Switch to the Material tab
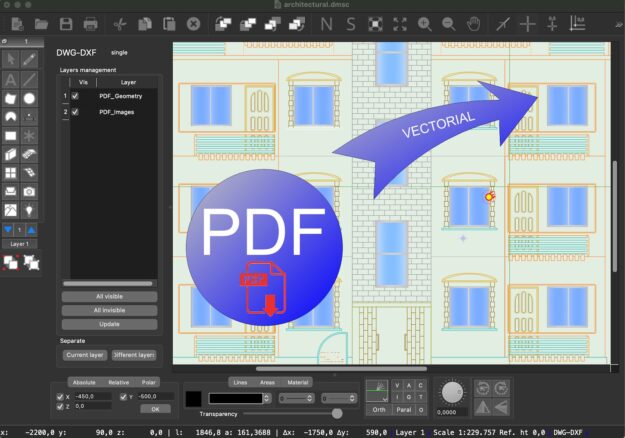Viewport: 625px width, 438px height. coord(298,382)
